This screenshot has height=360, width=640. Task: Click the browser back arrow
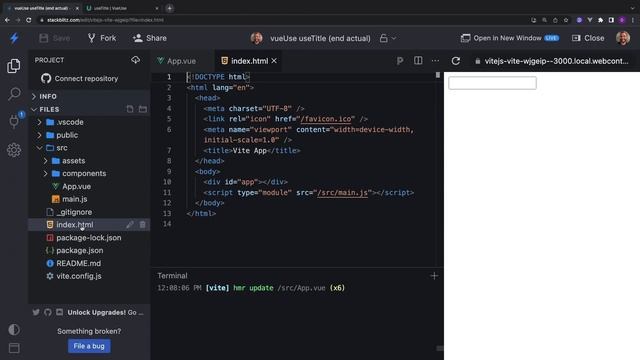(7, 20)
